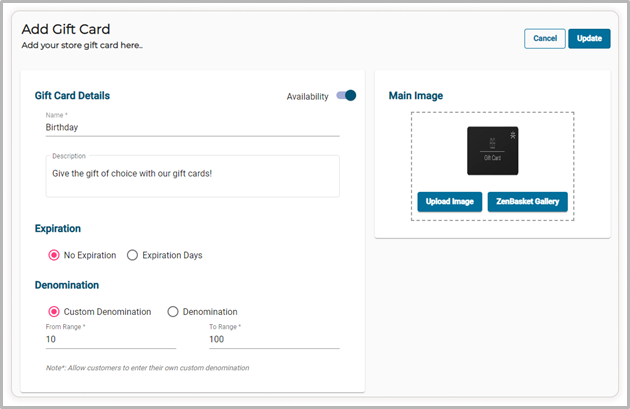Click the Upload Image button
The height and width of the screenshot is (409, 630).
click(449, 202)
